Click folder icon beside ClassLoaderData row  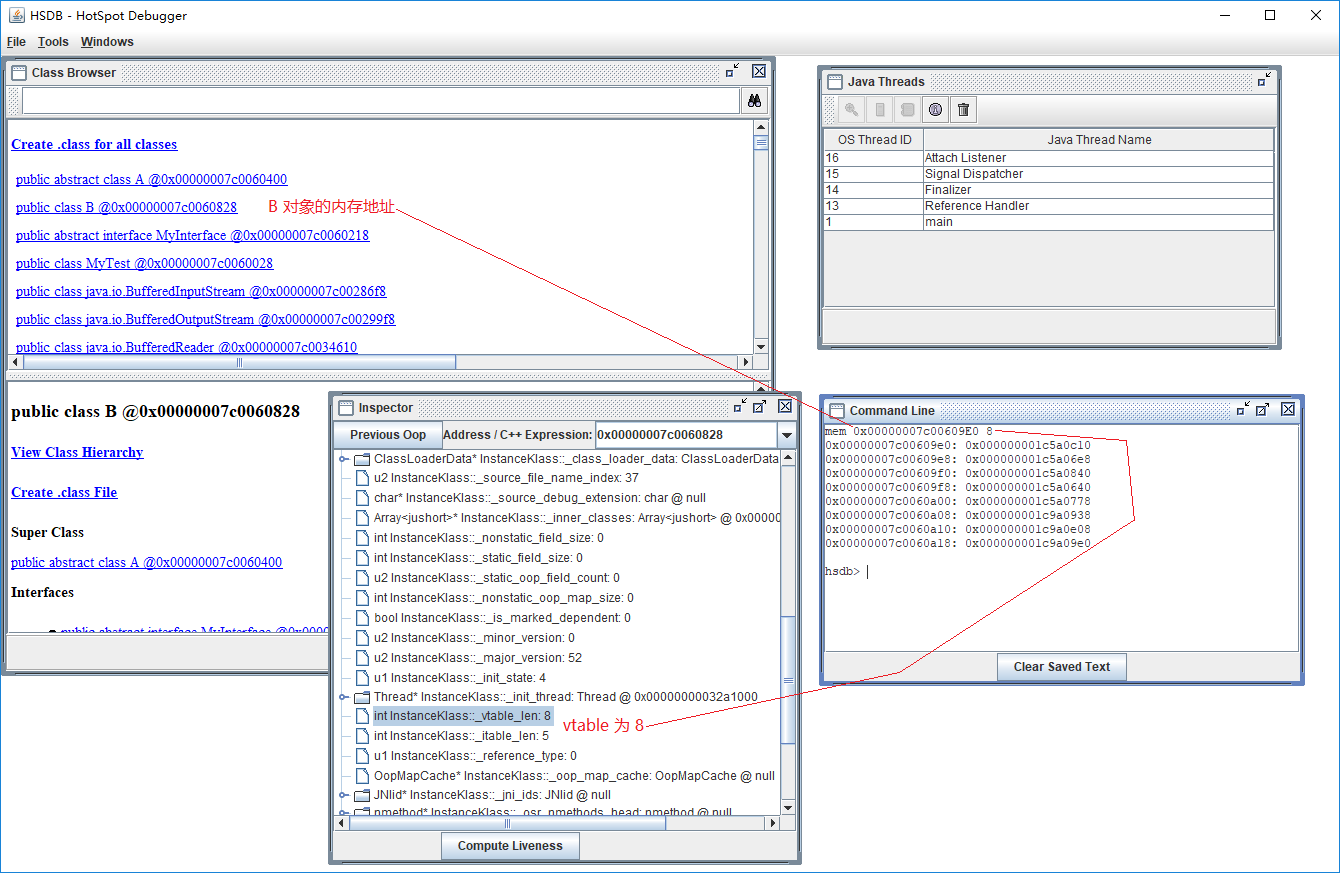pyautogui.click(x=361, y=459)
